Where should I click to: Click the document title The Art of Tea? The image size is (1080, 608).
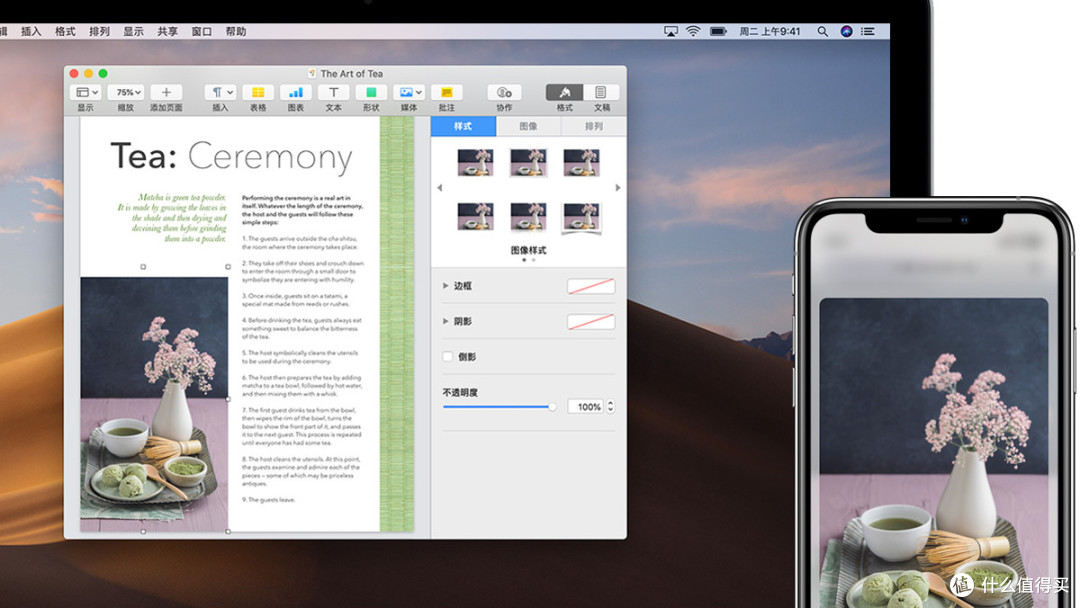(x=351, y=74)
